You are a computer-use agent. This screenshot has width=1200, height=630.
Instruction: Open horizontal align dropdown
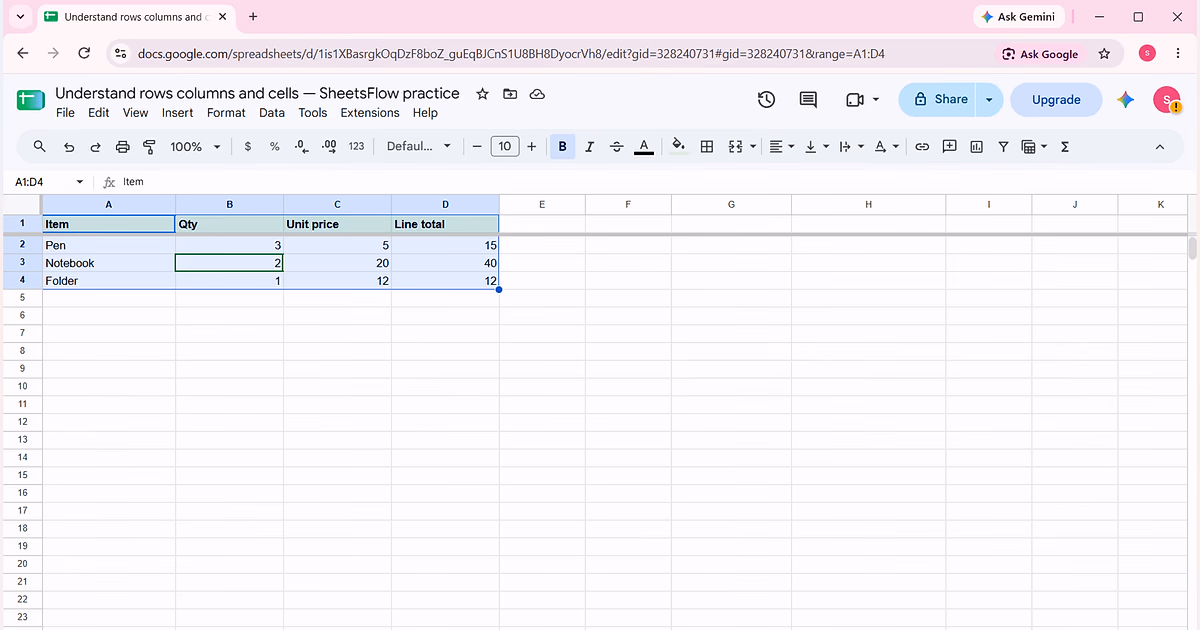[781, 146]
